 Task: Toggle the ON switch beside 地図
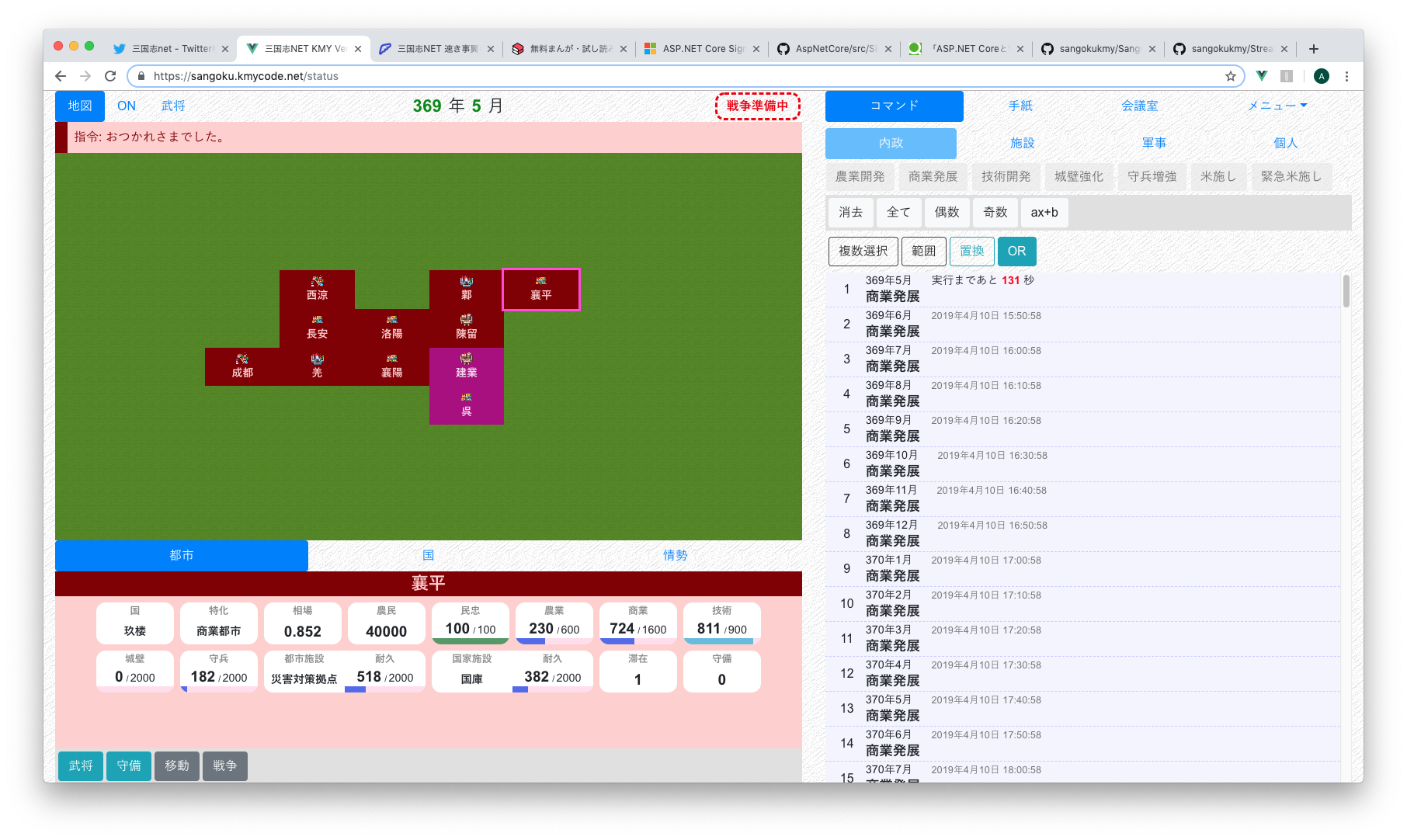[127, 106]
